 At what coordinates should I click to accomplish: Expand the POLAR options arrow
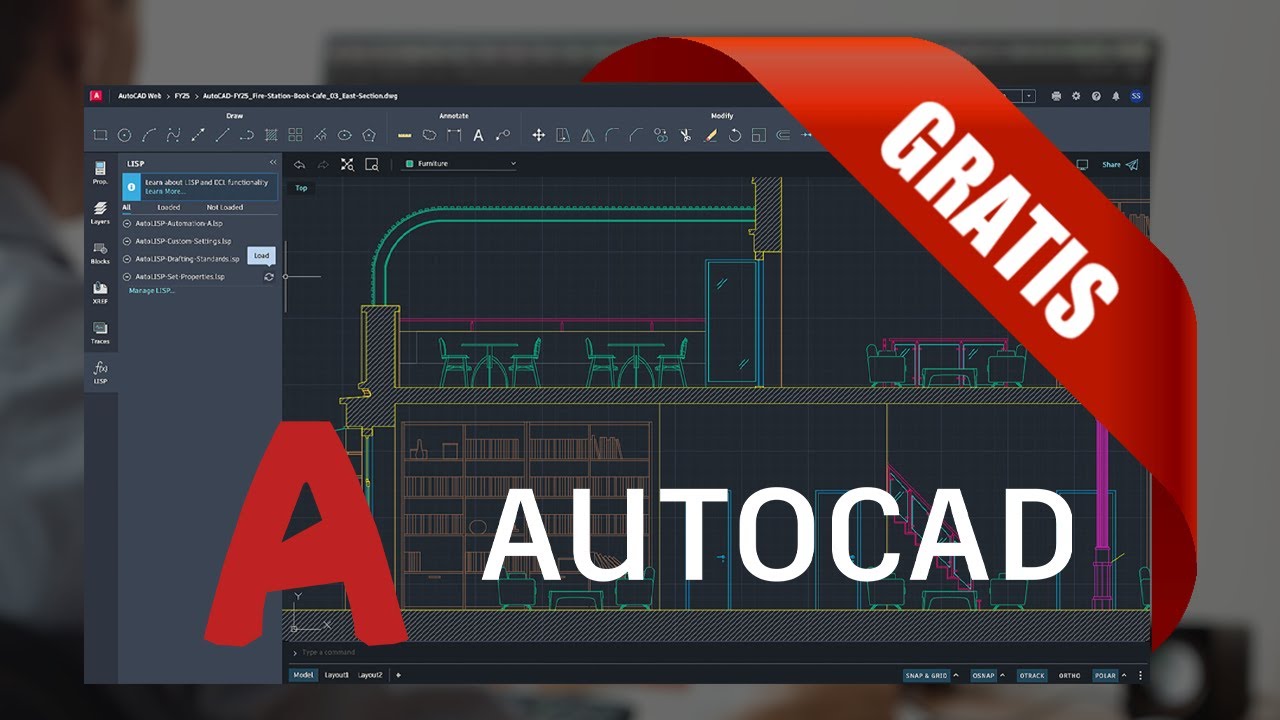point(1125,676)
